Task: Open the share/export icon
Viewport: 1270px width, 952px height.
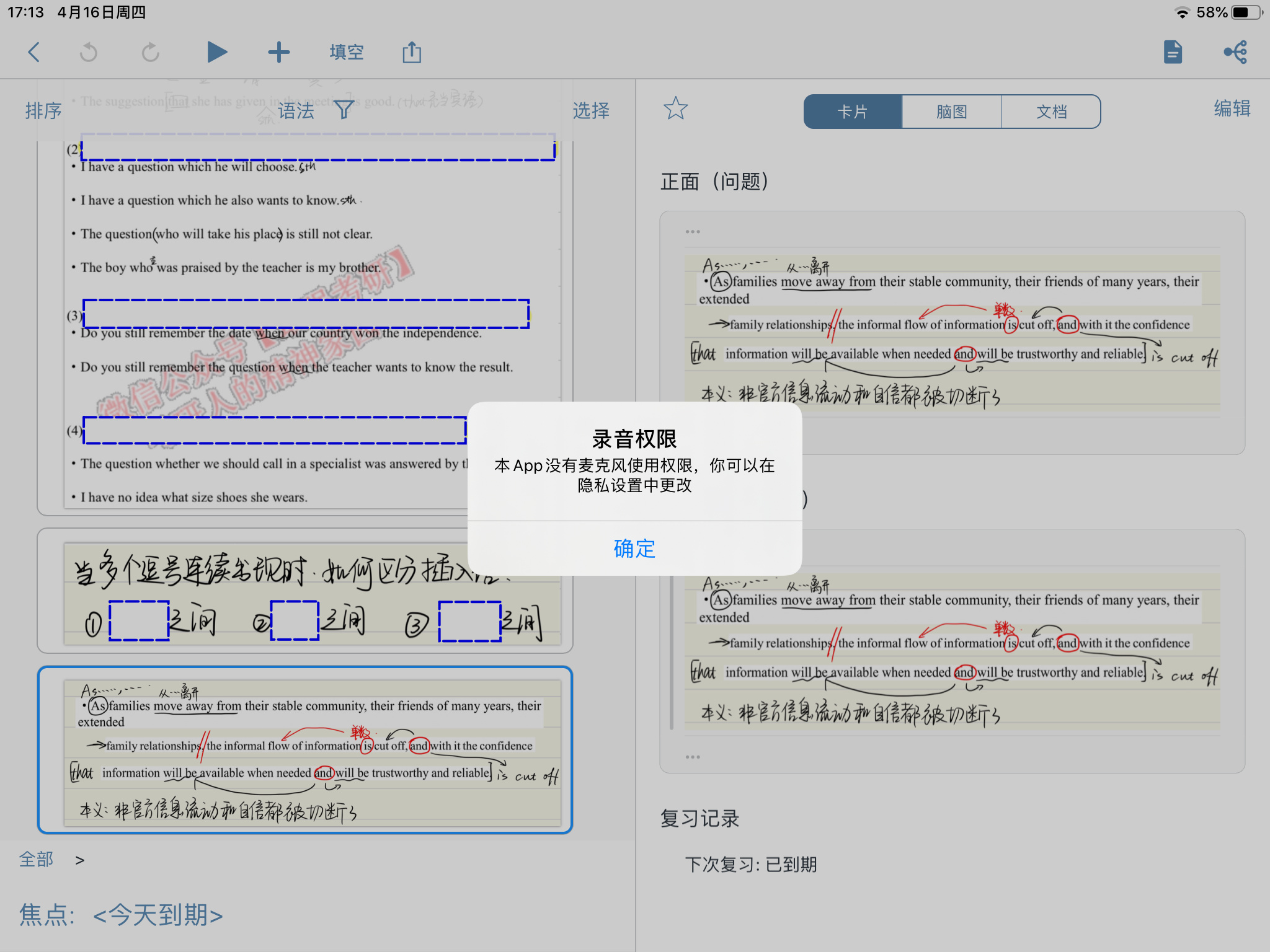Action: [x=412, y=52]
